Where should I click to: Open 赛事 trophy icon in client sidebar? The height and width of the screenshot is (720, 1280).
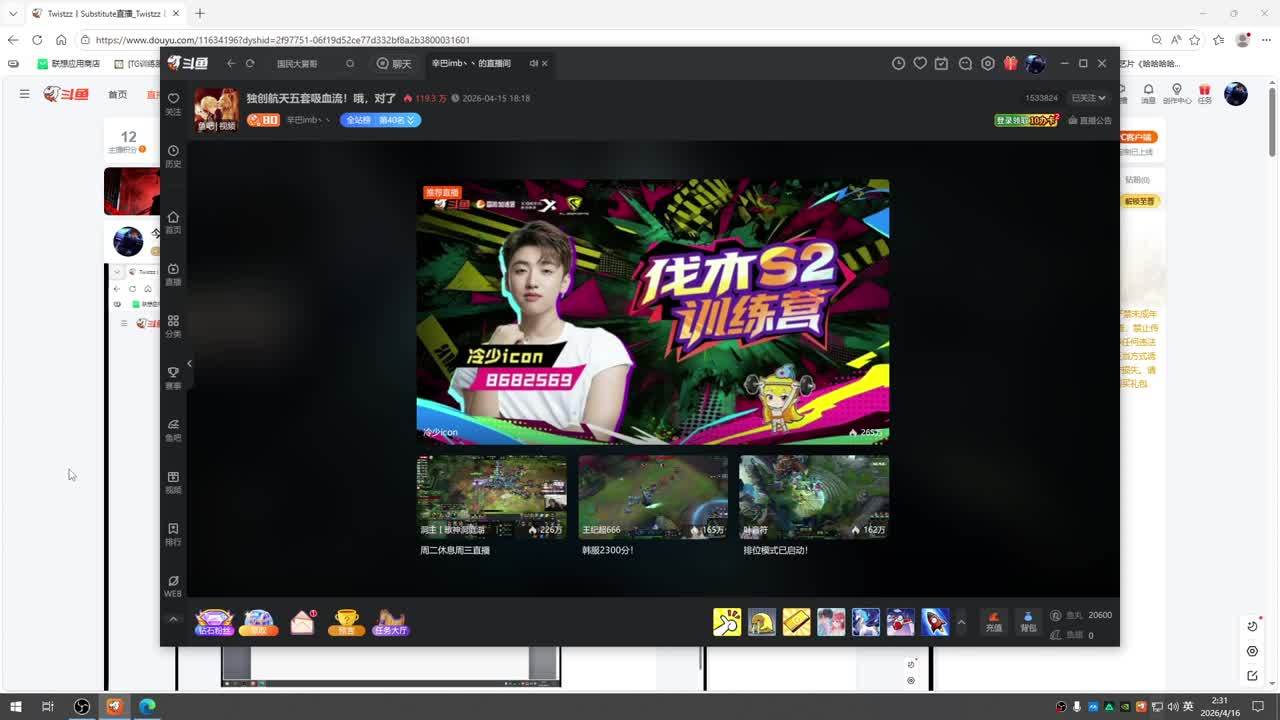(173, 378)
